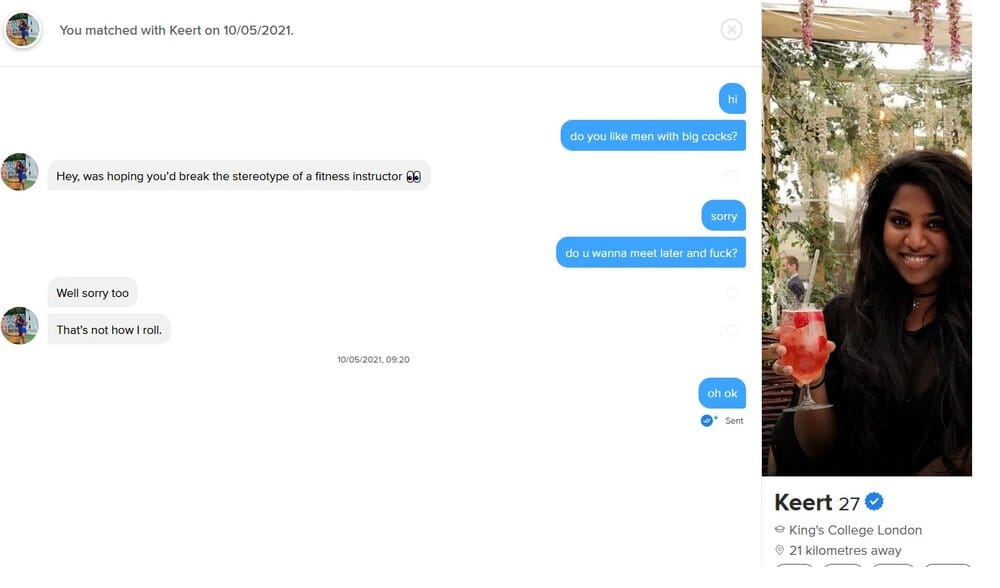The image size is (1000, 588).
Task: Click the "Well sorry too" reply bubble
Action: pos(92,293)
